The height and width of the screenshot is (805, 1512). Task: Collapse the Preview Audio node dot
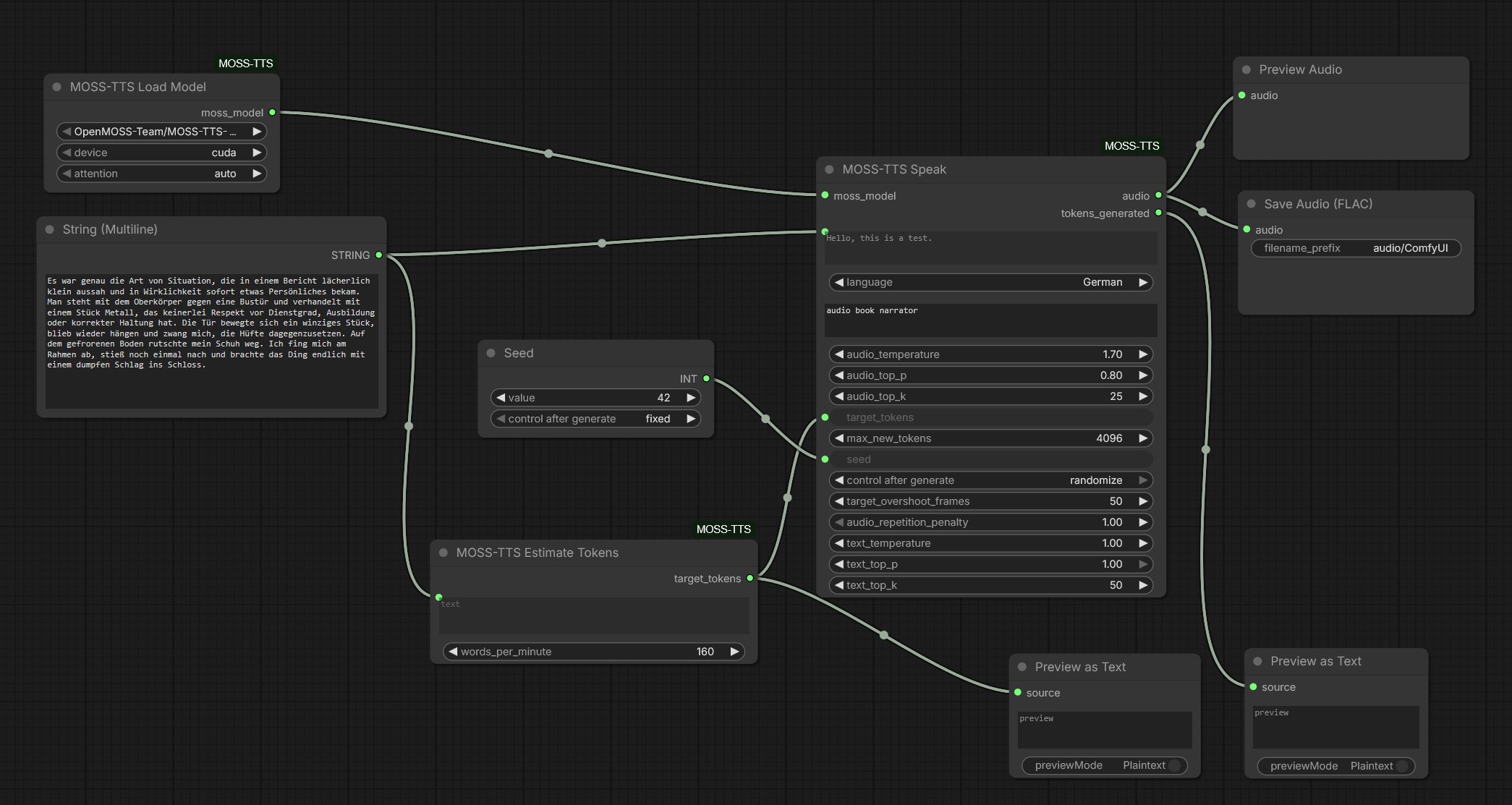(x=1246, y=69)
